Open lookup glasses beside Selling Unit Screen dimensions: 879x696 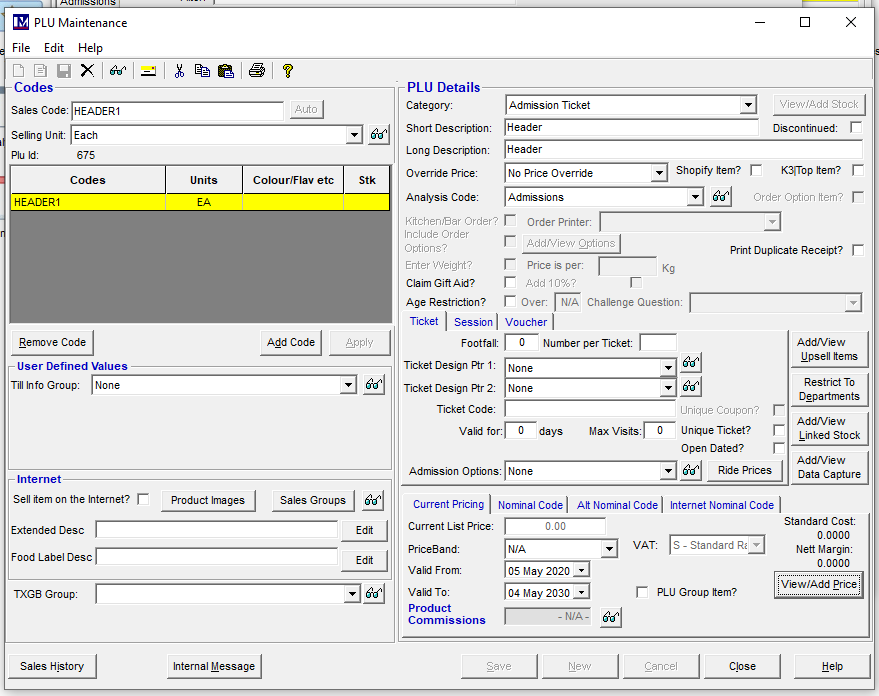pyautogui.click(x=378, y=135)
